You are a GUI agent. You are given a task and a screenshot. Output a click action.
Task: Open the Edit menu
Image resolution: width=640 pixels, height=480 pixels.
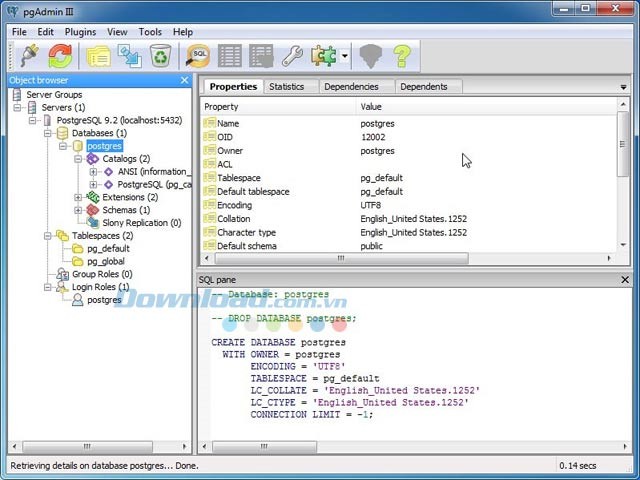coord(45,32)
